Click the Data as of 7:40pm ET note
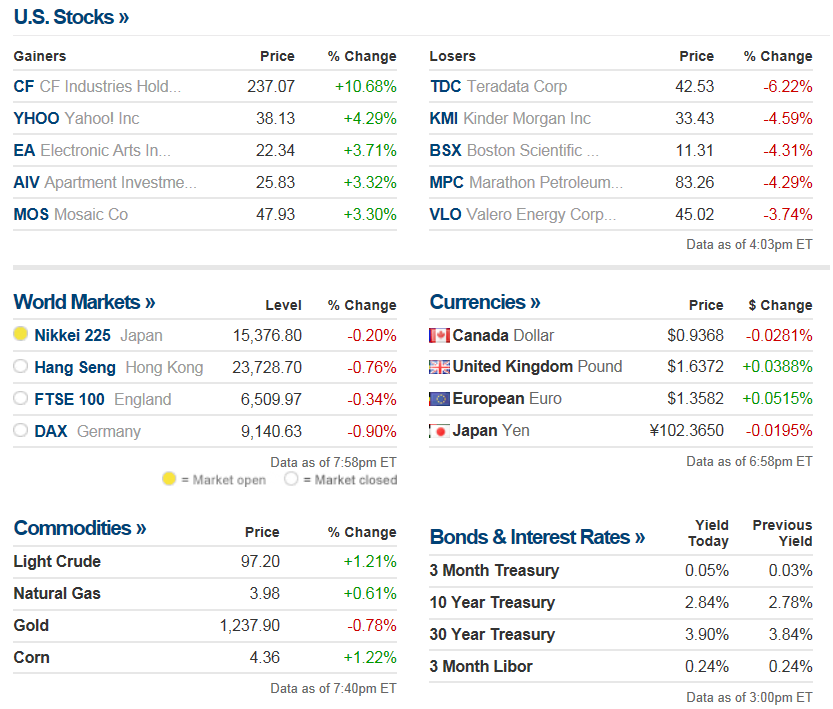833x709 pixels. (334, 689)
